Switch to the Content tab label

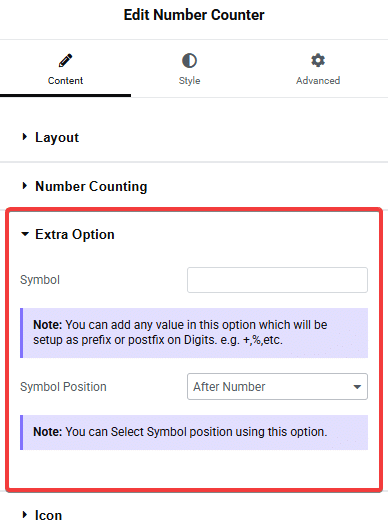[65, 81]
